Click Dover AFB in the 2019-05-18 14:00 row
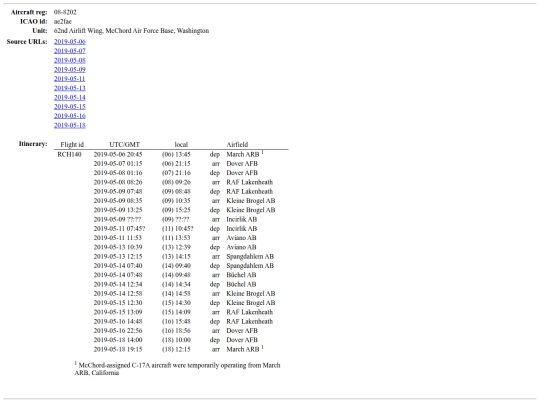Viewport: 540px width, 405px height. coord(242,340)
